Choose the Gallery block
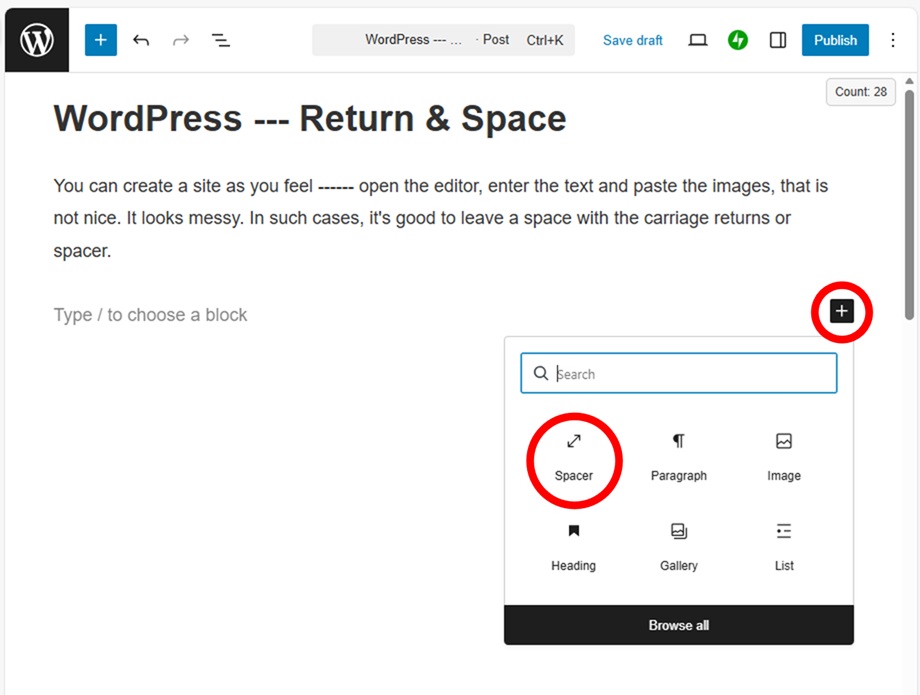Viewport: 920px width, 695px height. coord(678,547)
